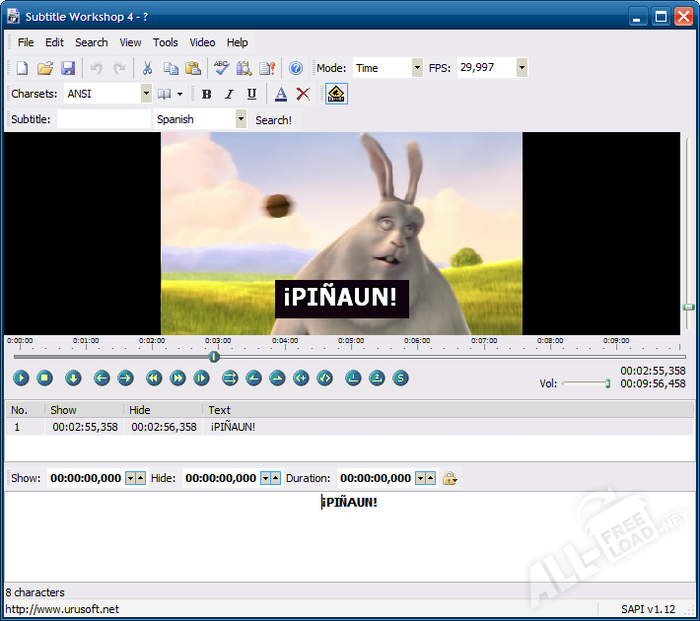The height and width of the screenshot is (621, 700).
Task: Open the FPS dropdown showing 29,997
Action: click(x=521, y=68)
